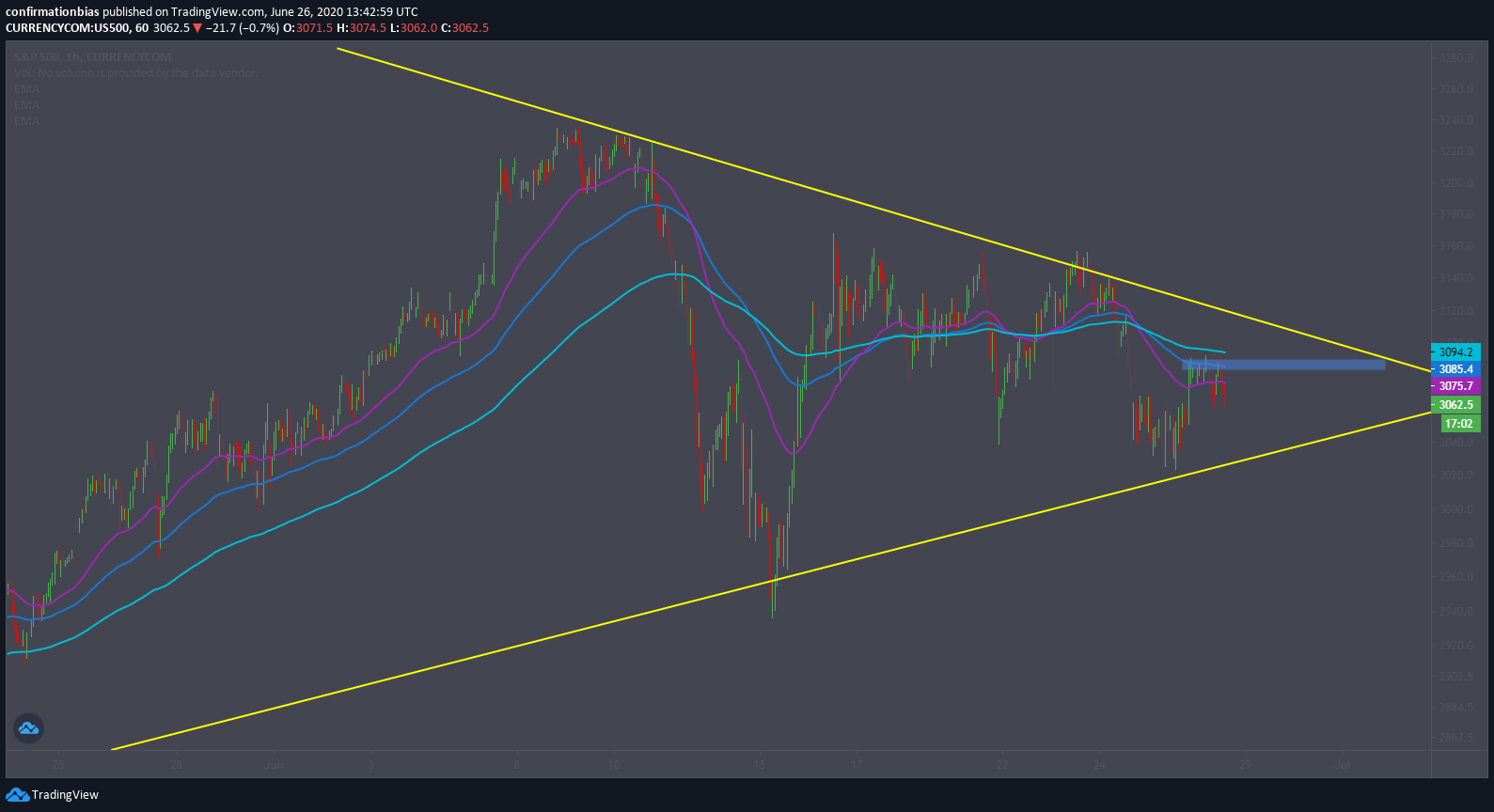Click the 3040.0 price axis label
The width and height of the screenshot is (1494, 812).
[x=1455, y=443]
